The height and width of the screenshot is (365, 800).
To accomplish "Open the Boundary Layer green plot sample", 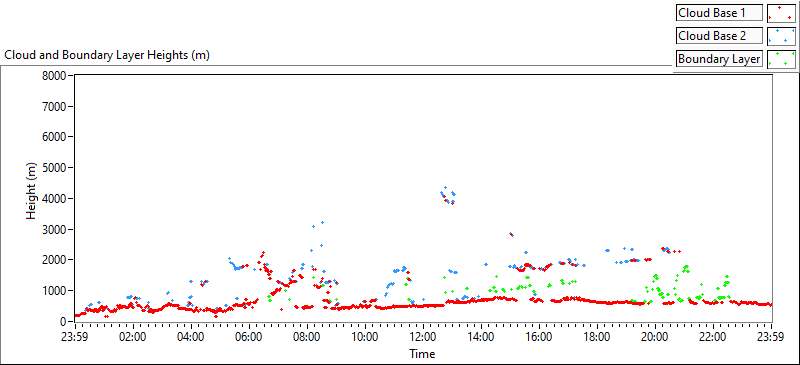I will (x=782, y=59).
